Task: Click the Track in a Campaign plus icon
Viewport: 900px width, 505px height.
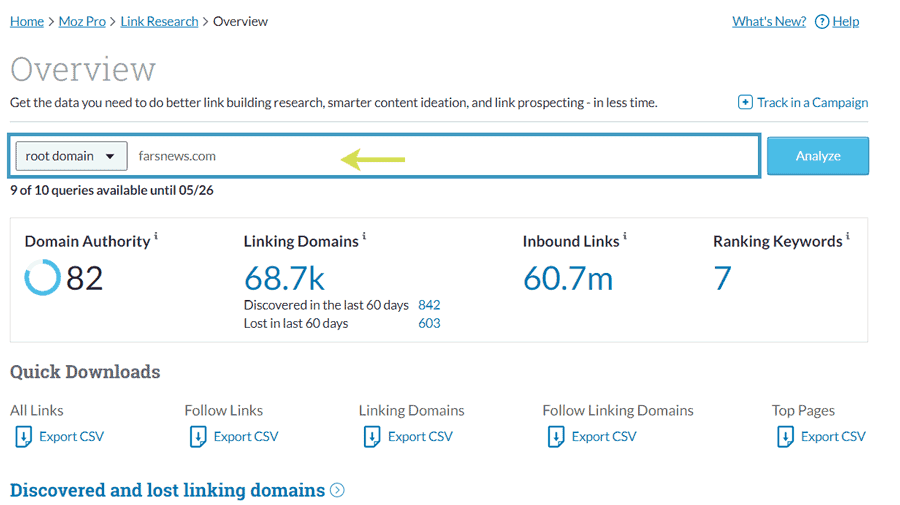Action: (745, 102)
